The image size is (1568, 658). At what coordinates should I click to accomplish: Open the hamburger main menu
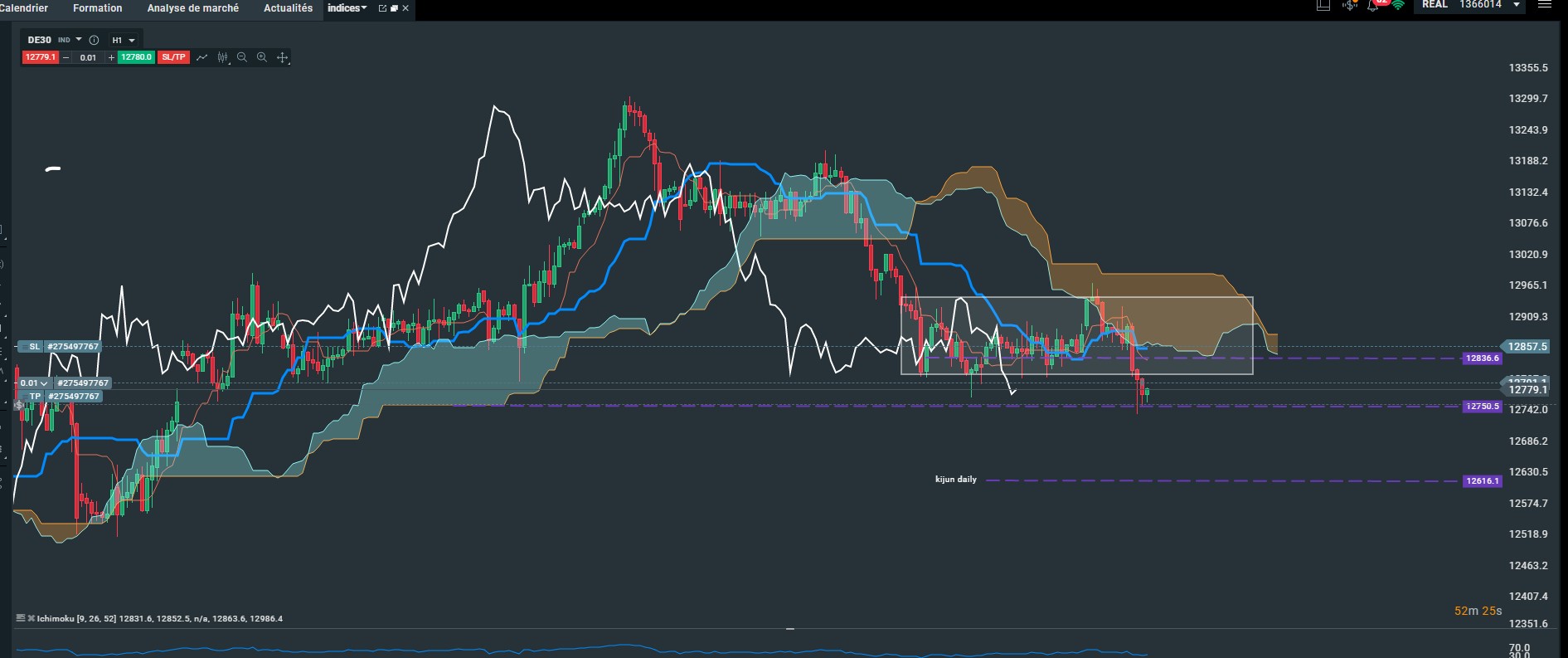pyautogui.click(x=1545, y=4)
